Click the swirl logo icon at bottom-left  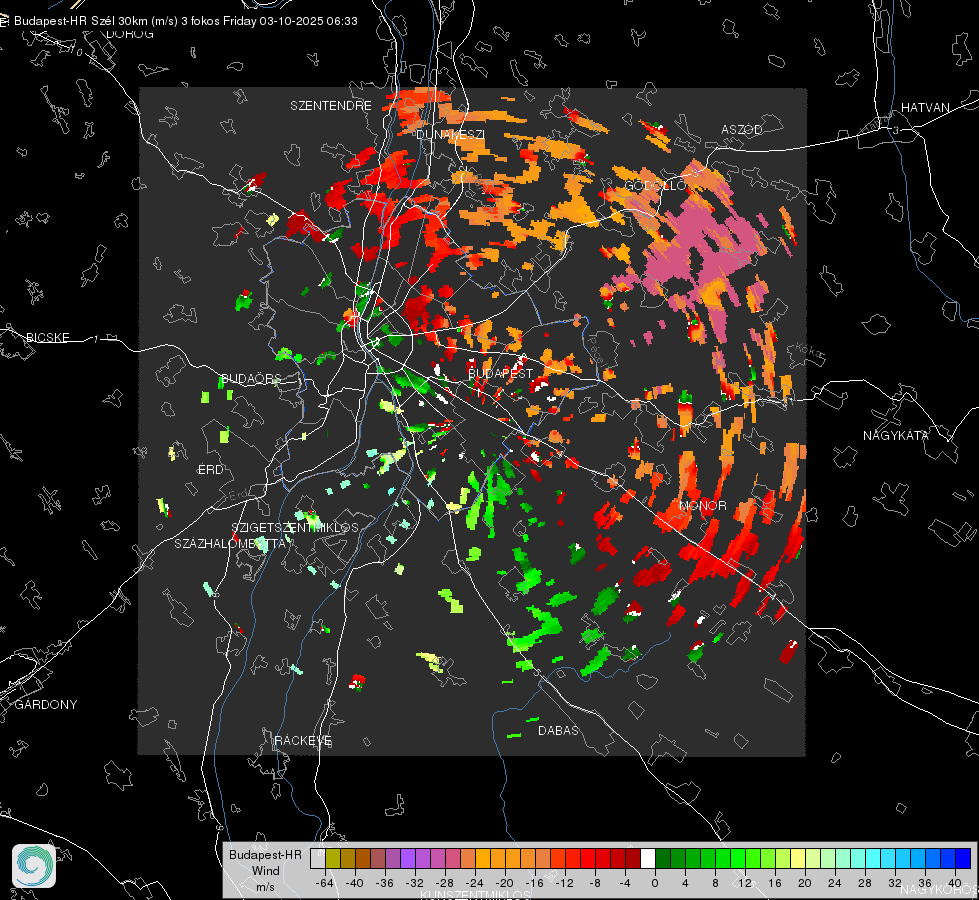point(34,866)
